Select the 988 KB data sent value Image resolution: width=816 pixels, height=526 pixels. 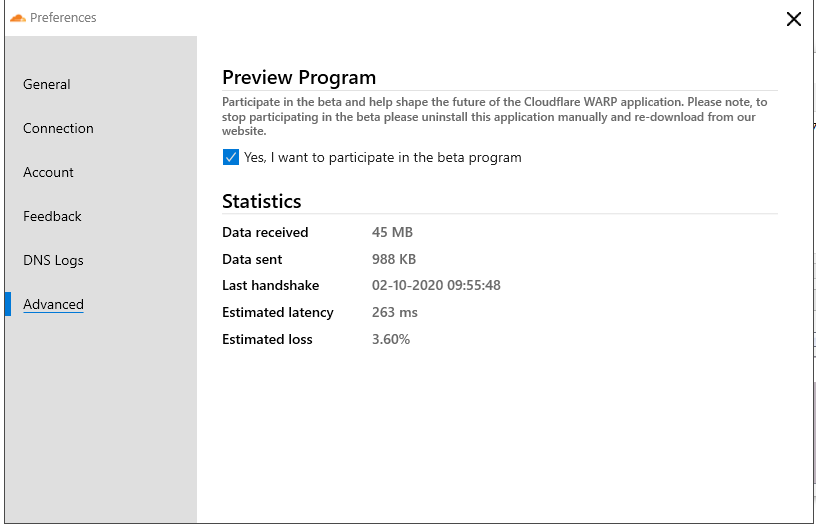(x=394, y=259)
